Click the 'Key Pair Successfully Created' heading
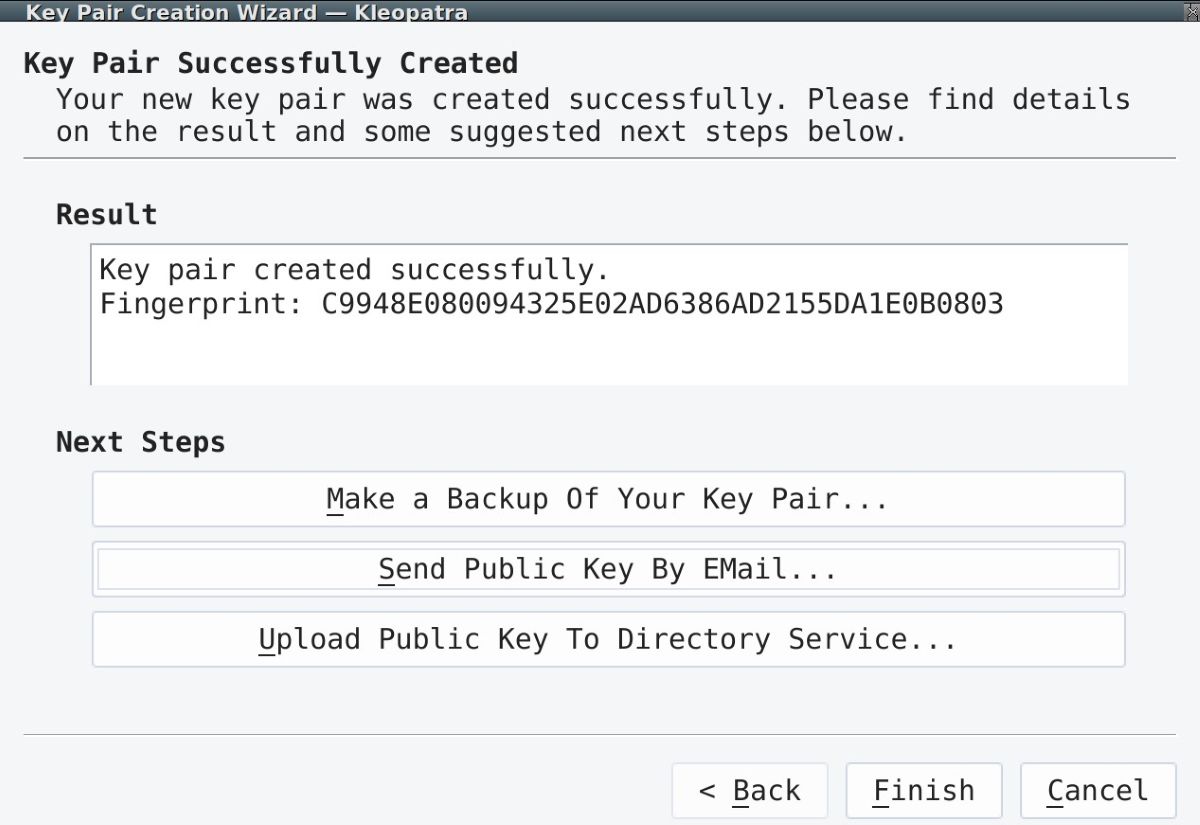Screen dimensions: 1200x825 [270, 64]
